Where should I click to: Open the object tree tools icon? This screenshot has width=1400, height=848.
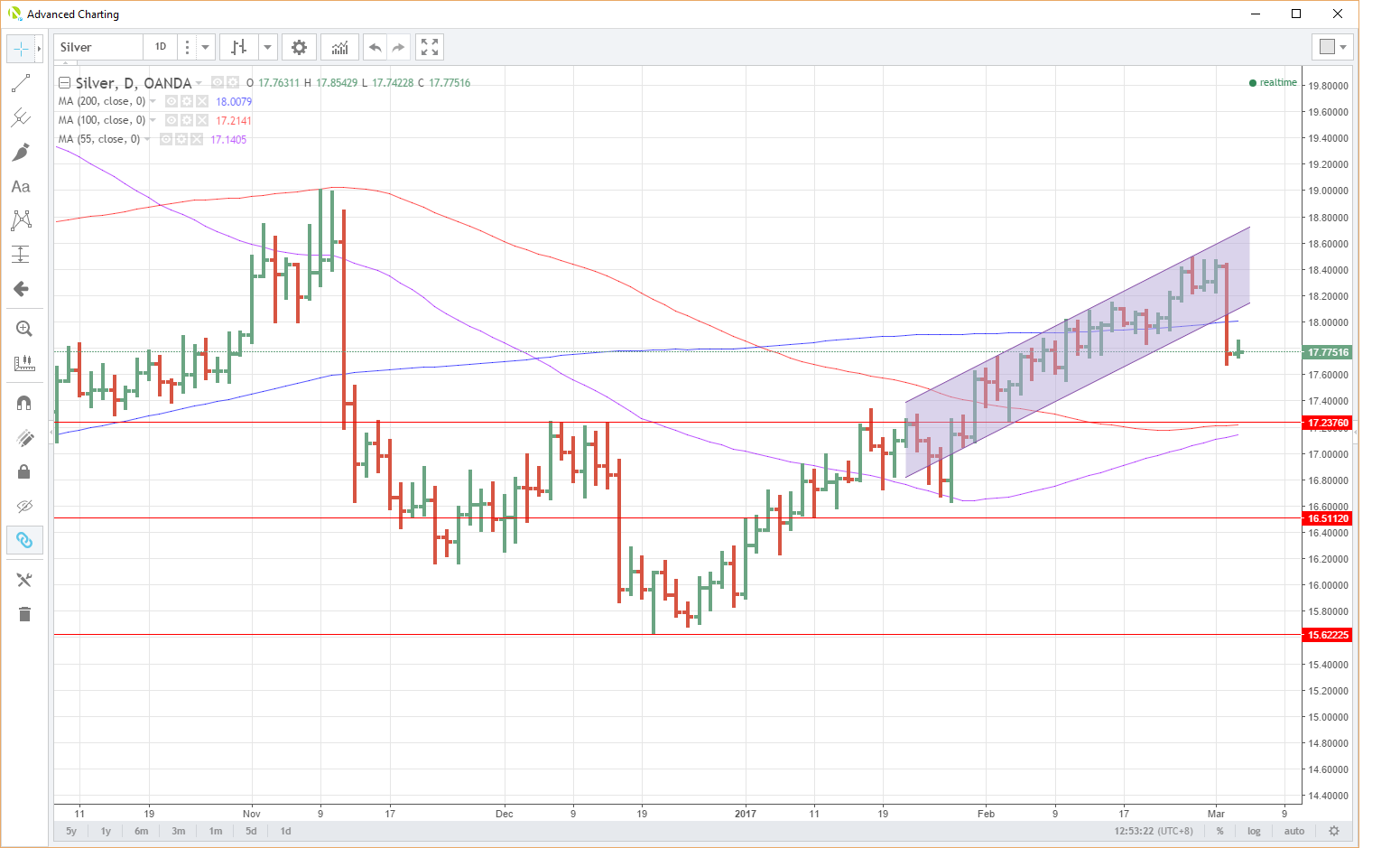(24, 580)
